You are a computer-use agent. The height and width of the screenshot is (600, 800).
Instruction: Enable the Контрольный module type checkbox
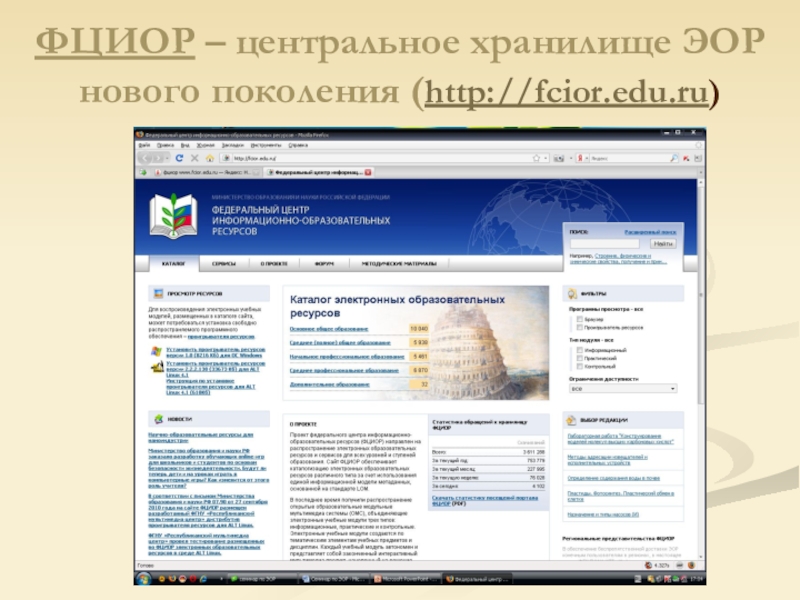tap(580, 366)
